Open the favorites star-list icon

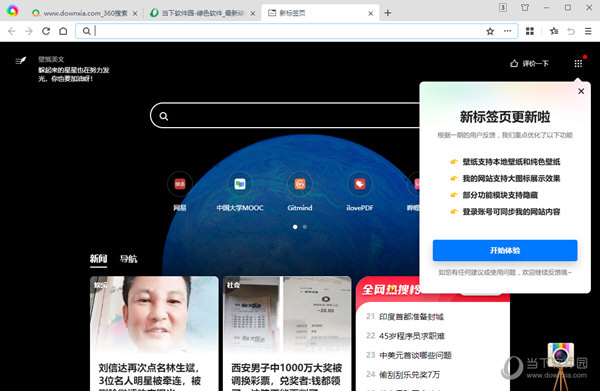coord(554,31)
